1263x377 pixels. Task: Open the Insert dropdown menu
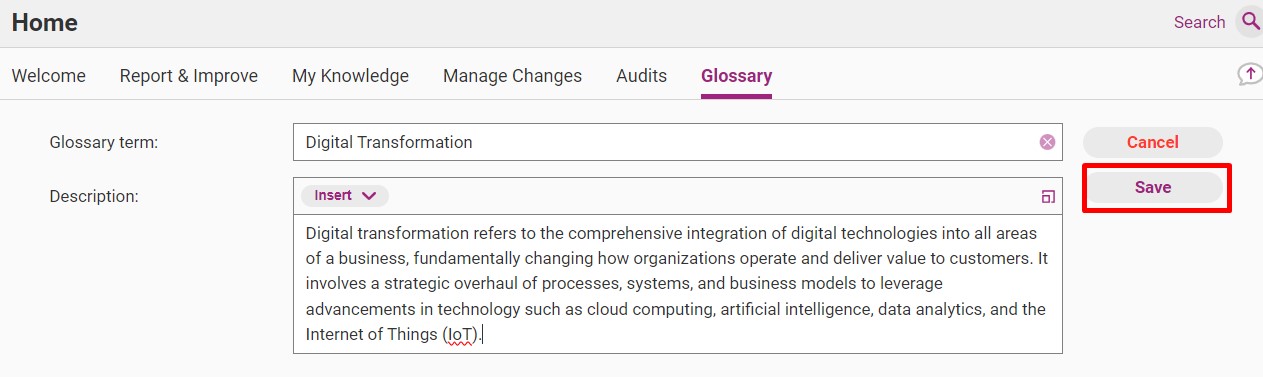pos(345,196)
